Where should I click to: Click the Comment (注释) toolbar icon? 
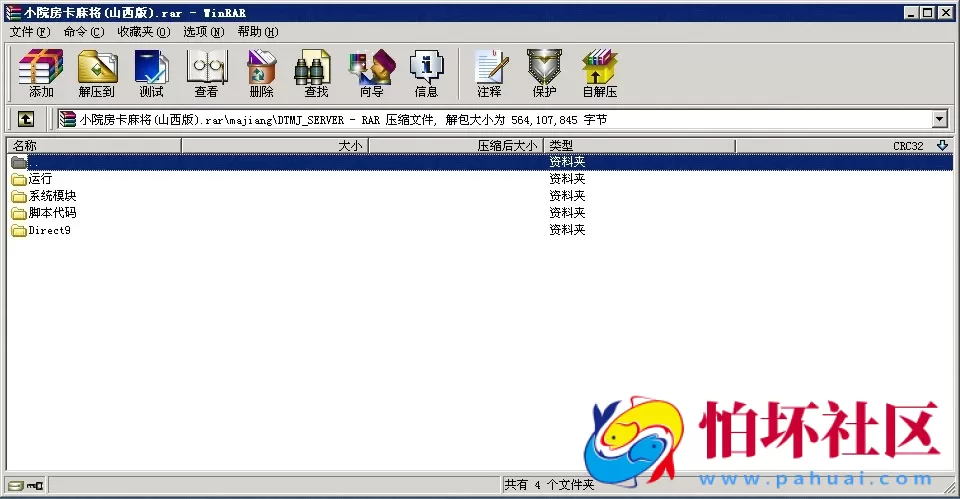(x=489, y=74)
